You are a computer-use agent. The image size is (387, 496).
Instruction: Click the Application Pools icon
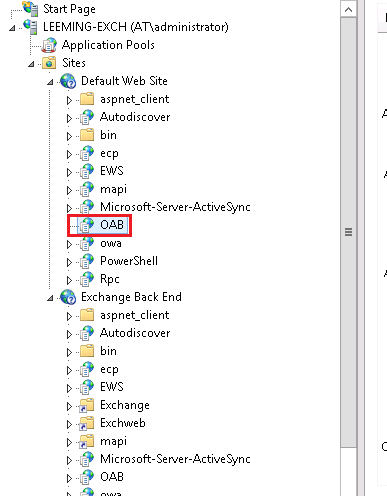click(49, 45)
